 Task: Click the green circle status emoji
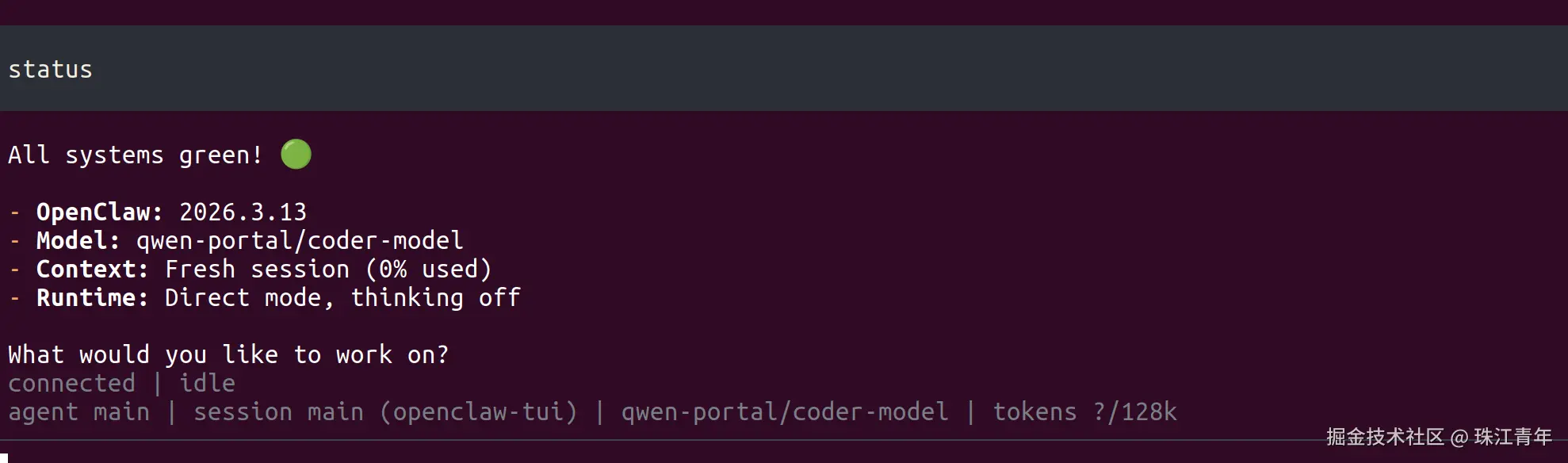296,155
